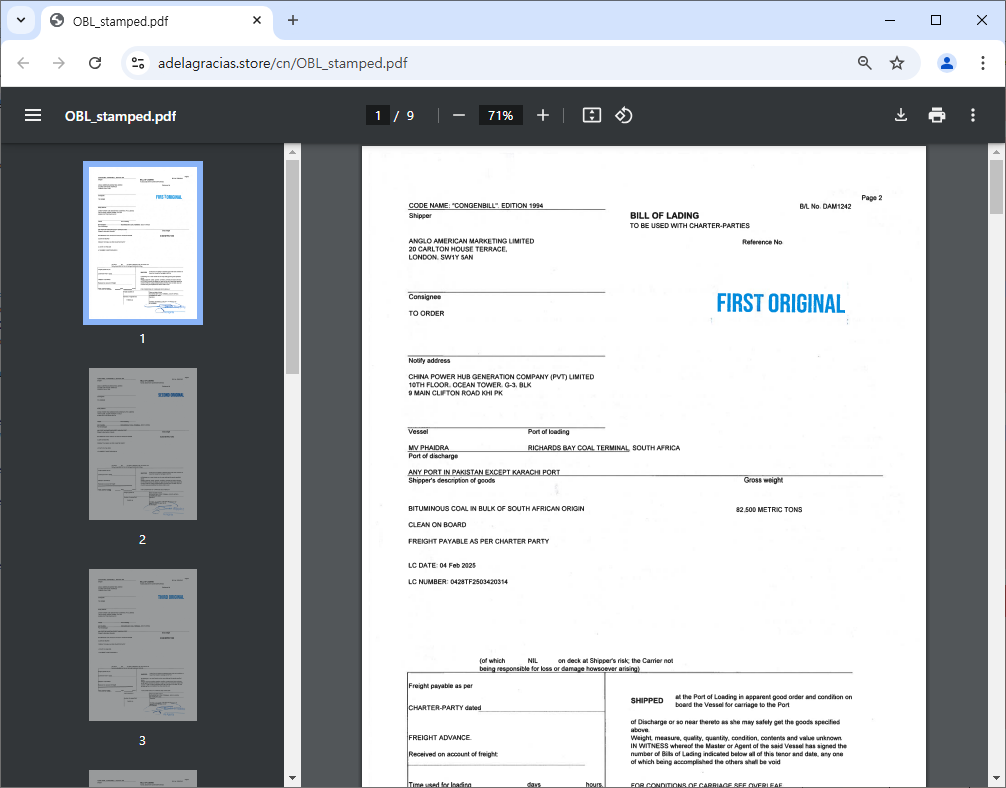The width and height of the screenshot is (1006, 788).
Task: Toggle the PDF sidebar menu icon
Action: pyautogui.click(x=33, y=116)
